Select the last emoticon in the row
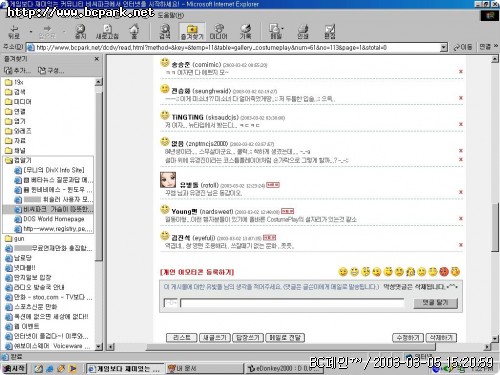 click(x=455, y=272)
